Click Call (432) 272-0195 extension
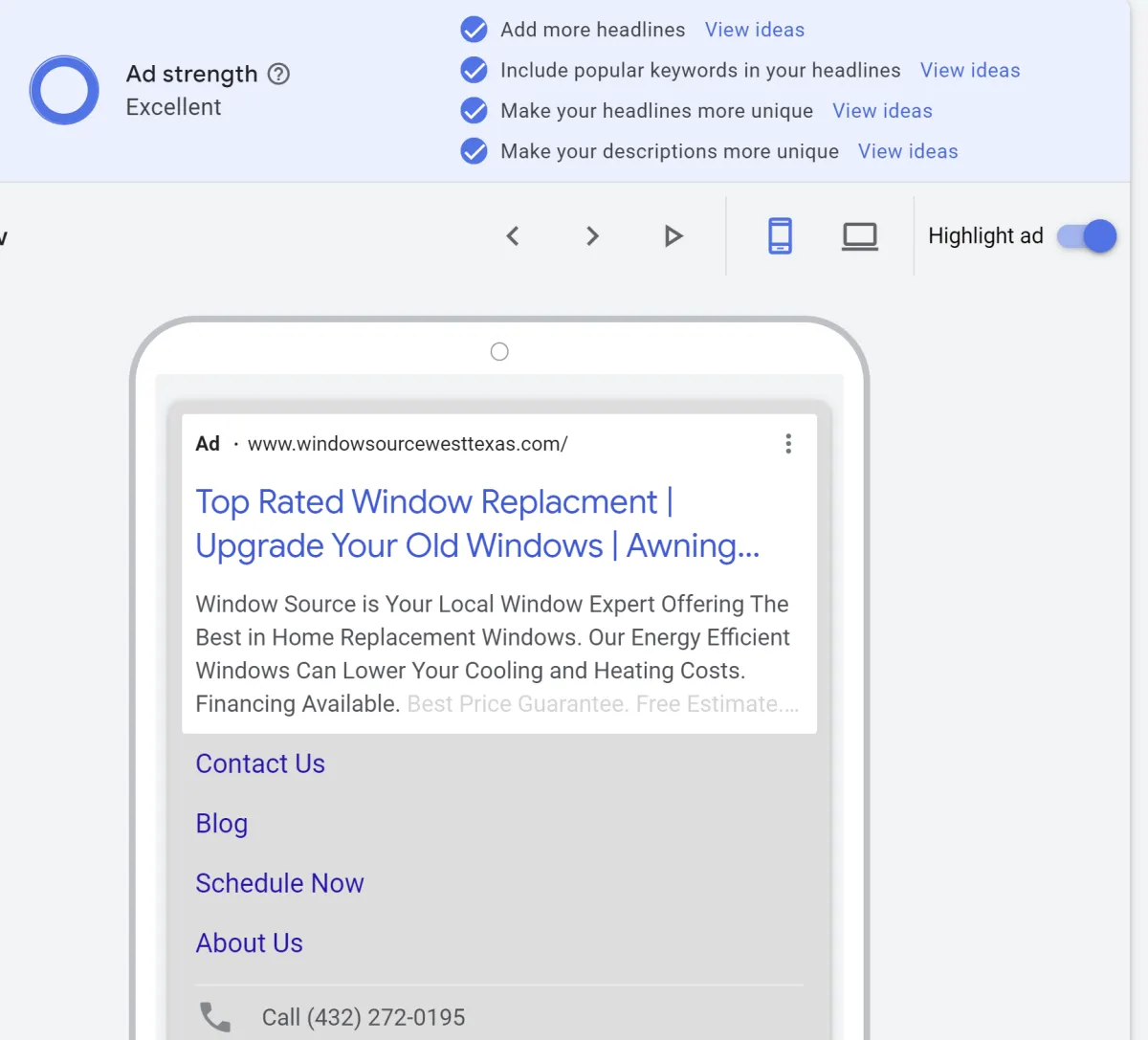The image size is (1148, 1040). (364, 1017)
